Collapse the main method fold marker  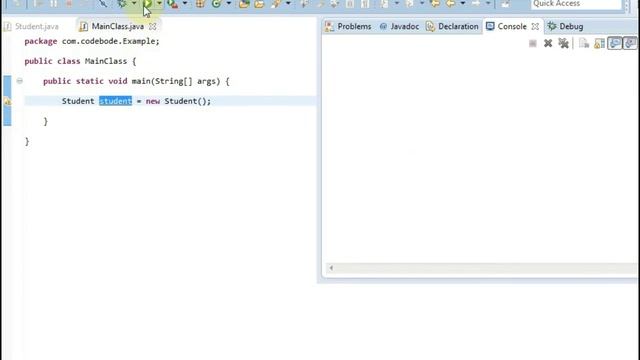[x=20, y=81]
